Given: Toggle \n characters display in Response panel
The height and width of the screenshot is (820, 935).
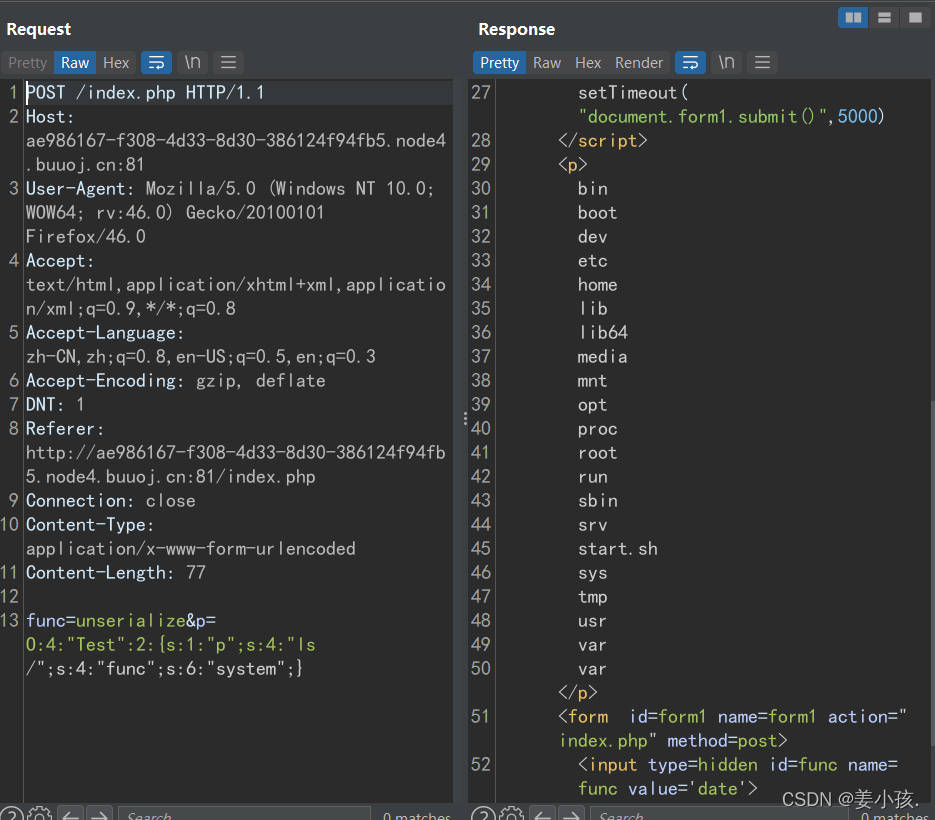Looking at the screenshot, I should [726, 63].
